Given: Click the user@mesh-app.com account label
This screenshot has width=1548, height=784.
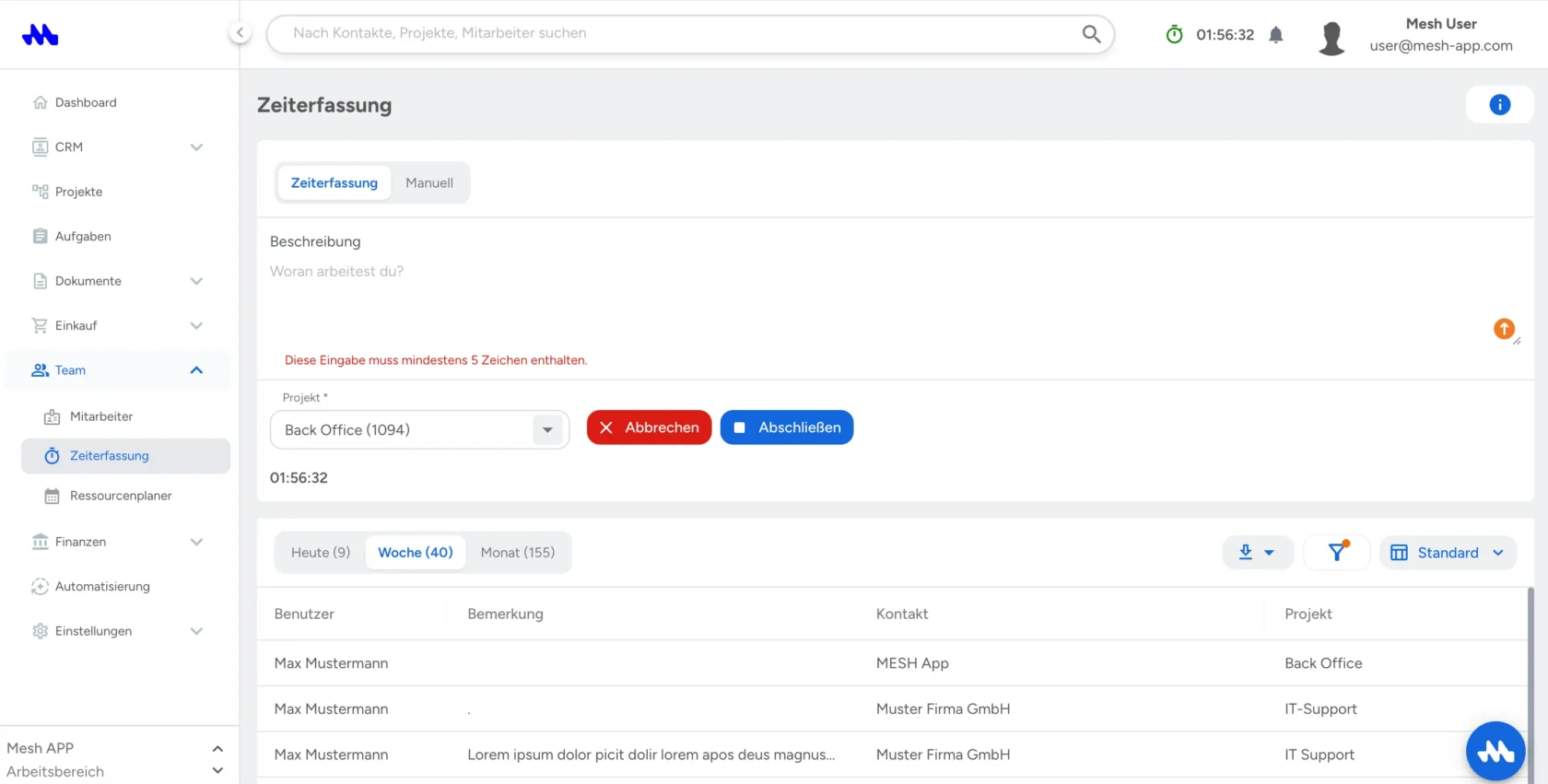Looking at the screenshot, I should pyautogui.click(x=1441, y=46).
